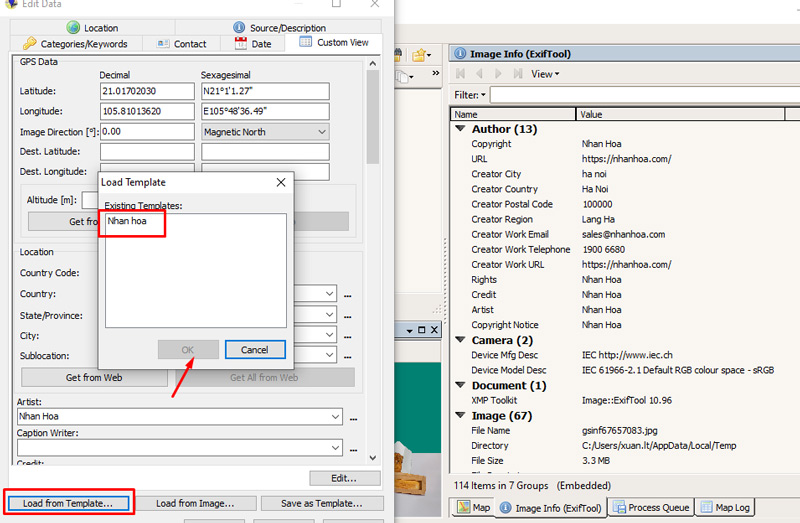Image resolution: width=800 pixels, height=523 pixels.
Task: Open the View dropdown in Image Info
Action: coord(545,74)
